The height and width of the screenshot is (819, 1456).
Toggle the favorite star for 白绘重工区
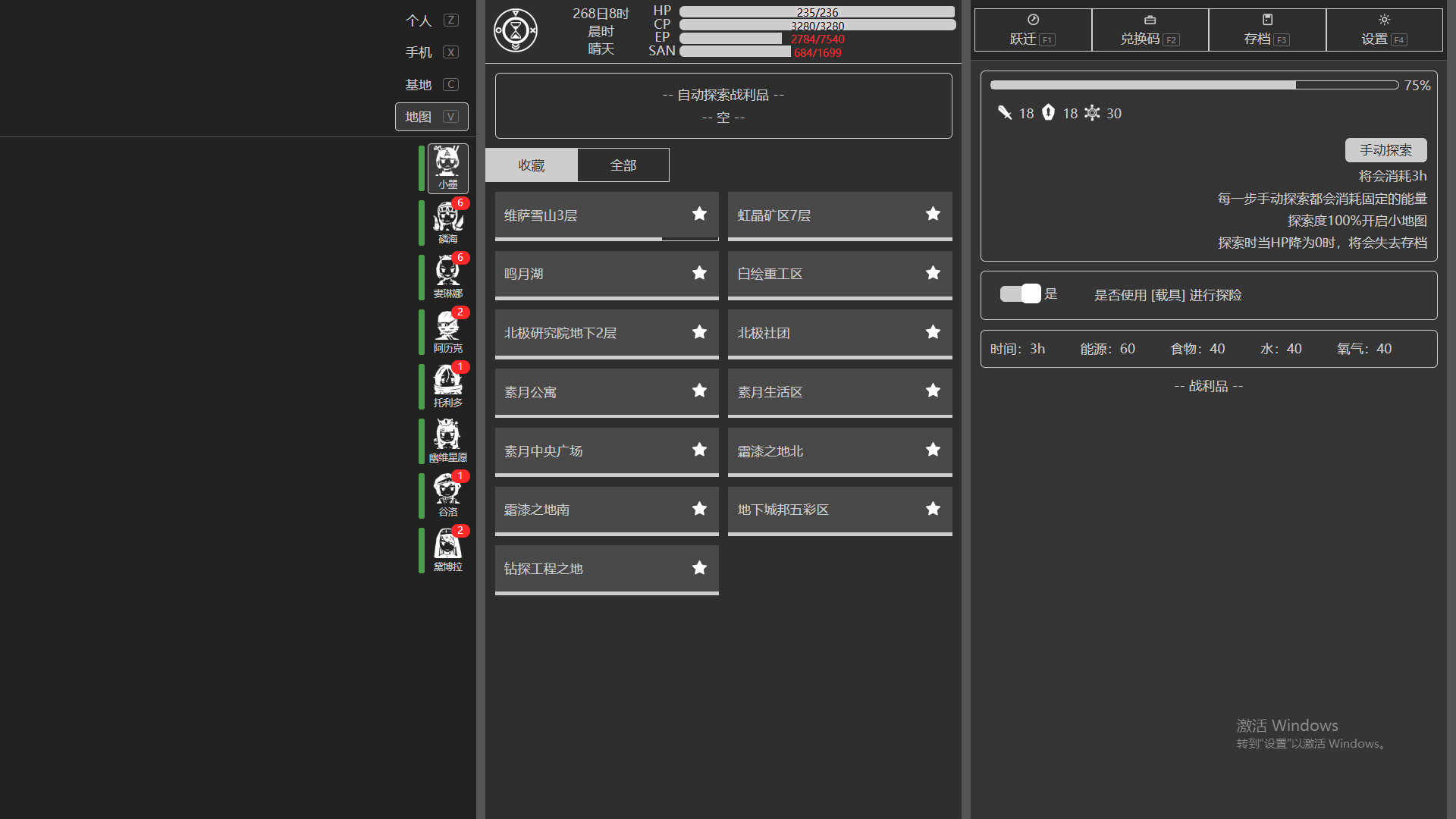pyautogui.click(x=933, y=273)
